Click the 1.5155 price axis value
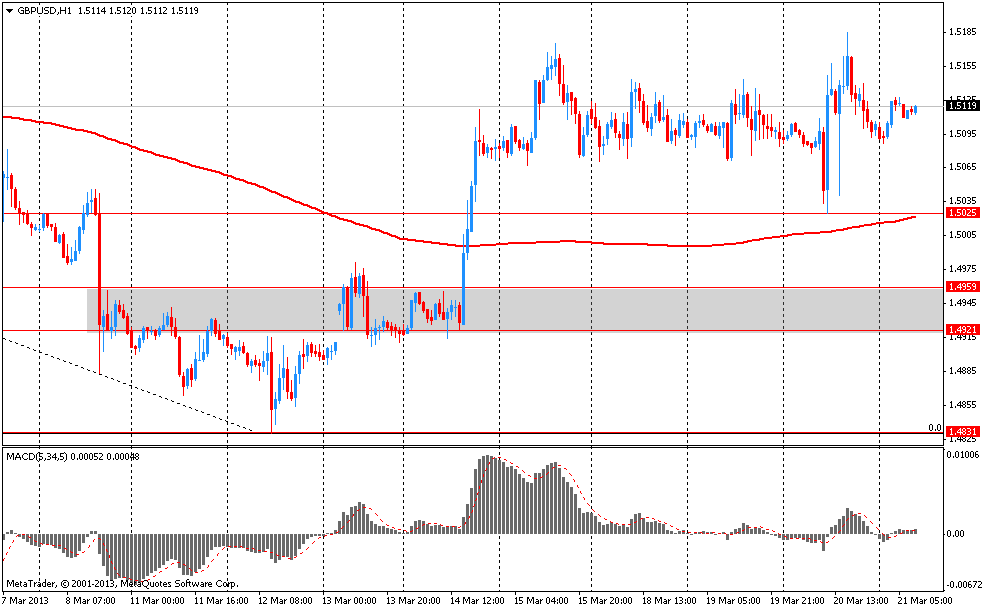Viewport: 983px width, 609px height. (x=962, y=65)
